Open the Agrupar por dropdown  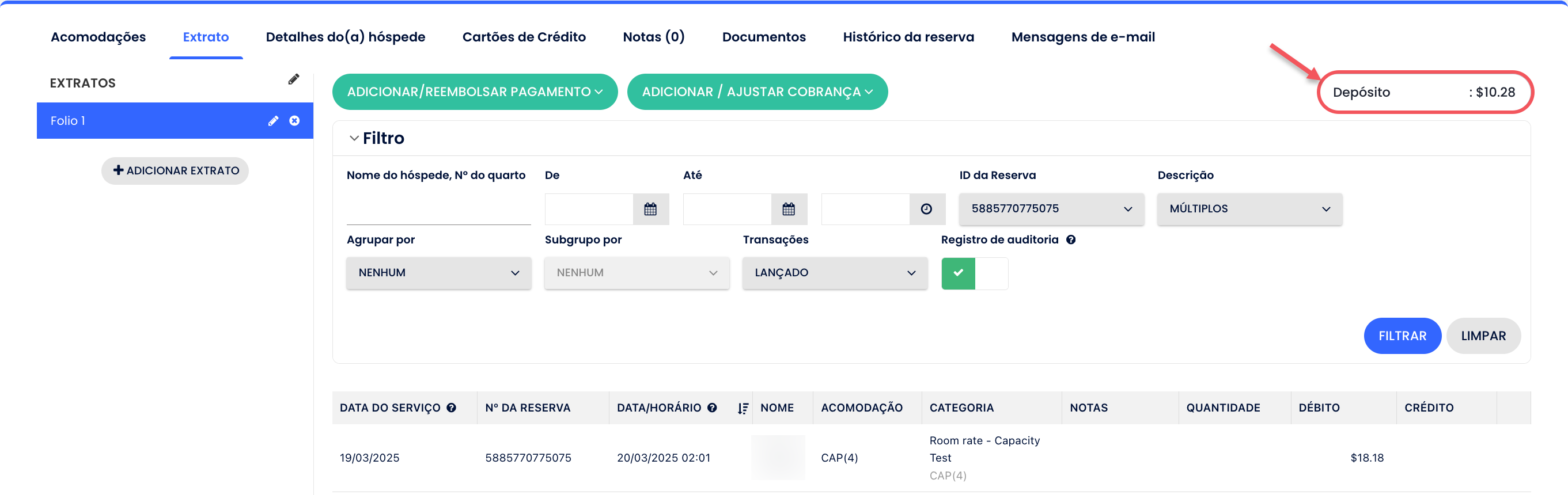438,273
